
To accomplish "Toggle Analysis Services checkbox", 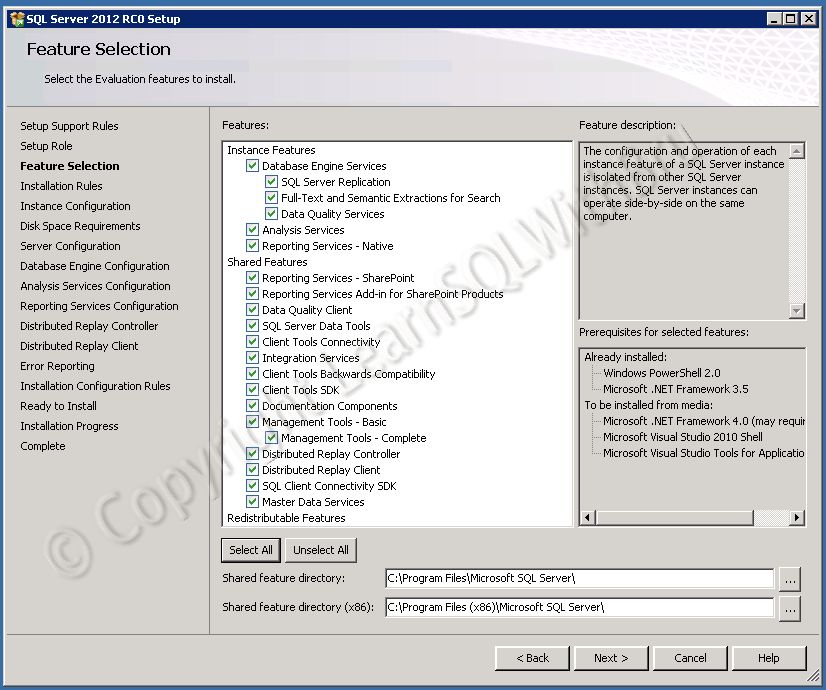I will click(x=252, y=230).
